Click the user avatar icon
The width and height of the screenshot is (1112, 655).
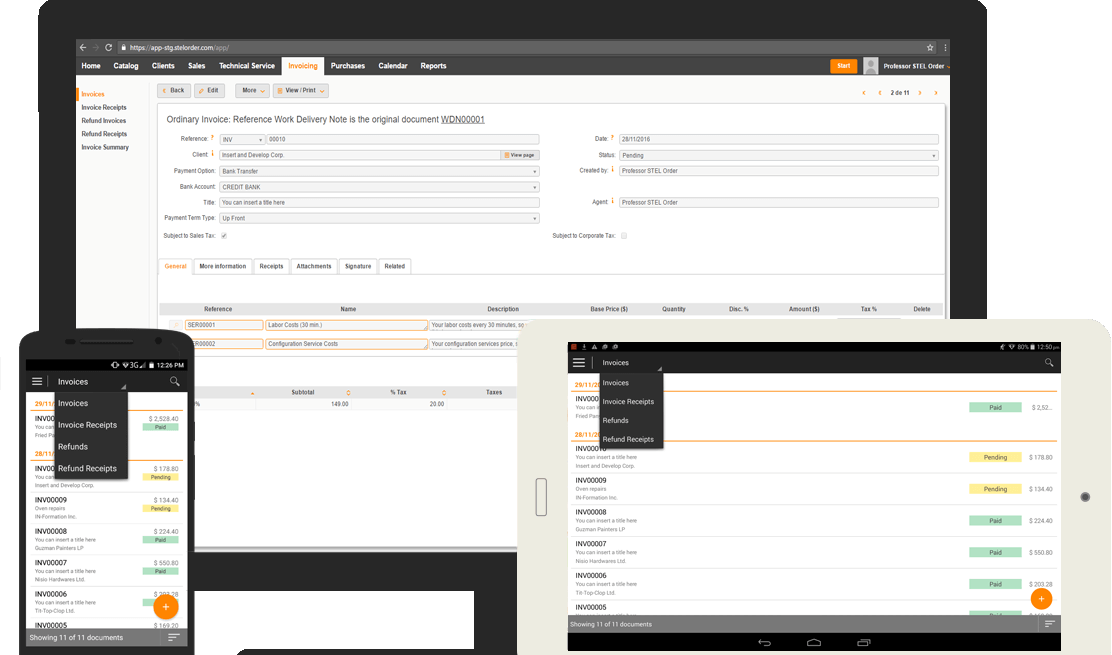click(871, 66)
